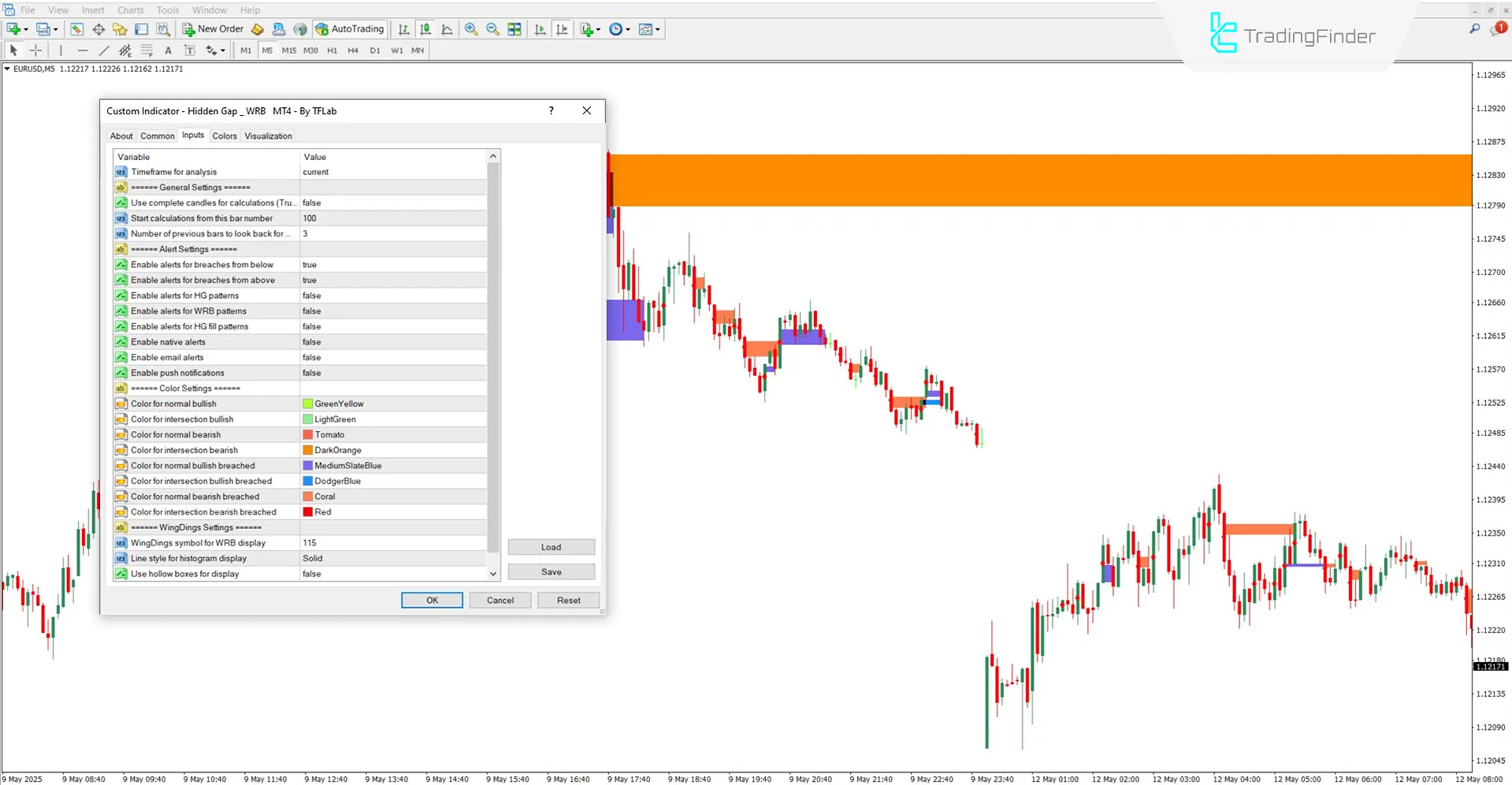Open the Charts menu

click(130, 10)
